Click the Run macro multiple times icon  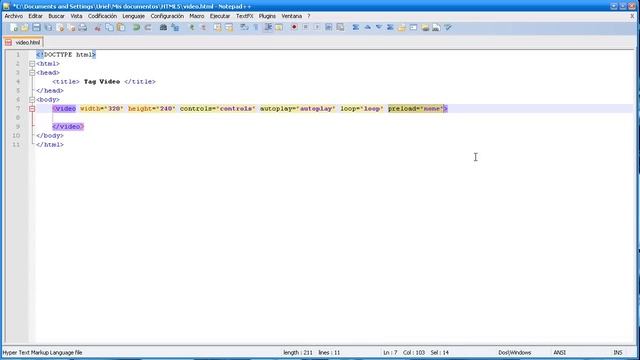coord(329,28)
